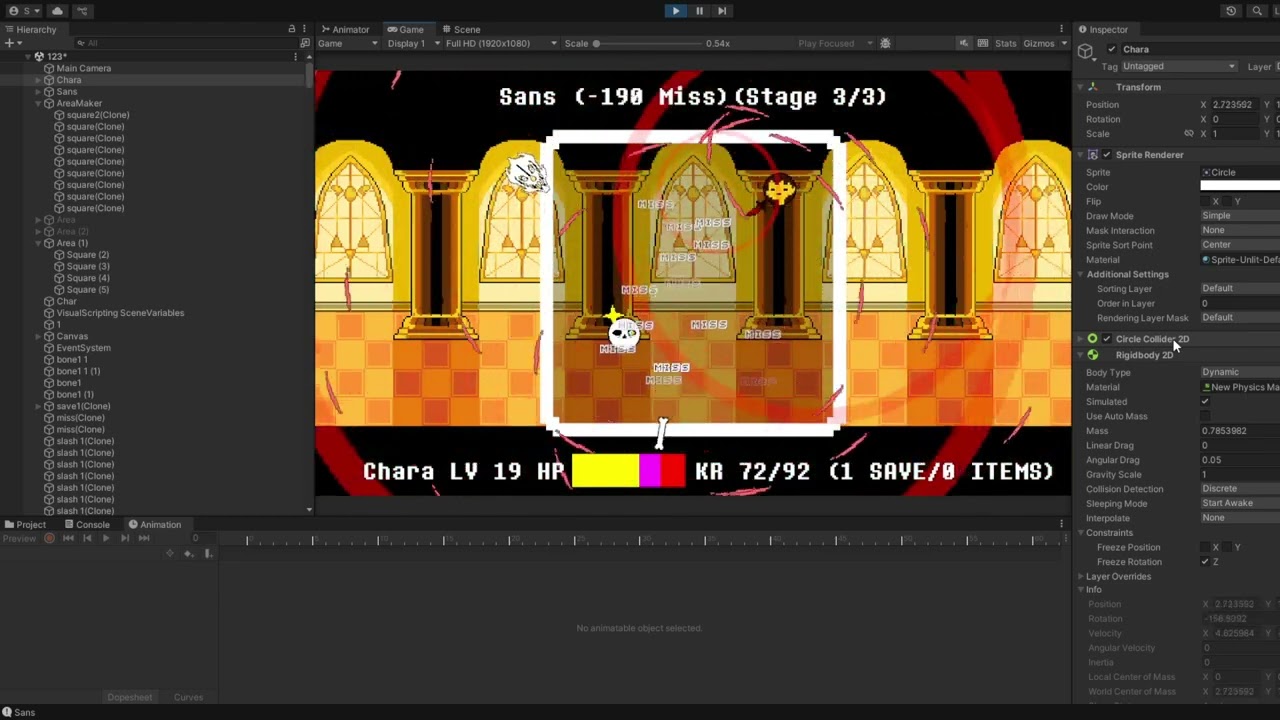Click the Step frame button
The image size is (1280, 720).
tap(722, 11)
